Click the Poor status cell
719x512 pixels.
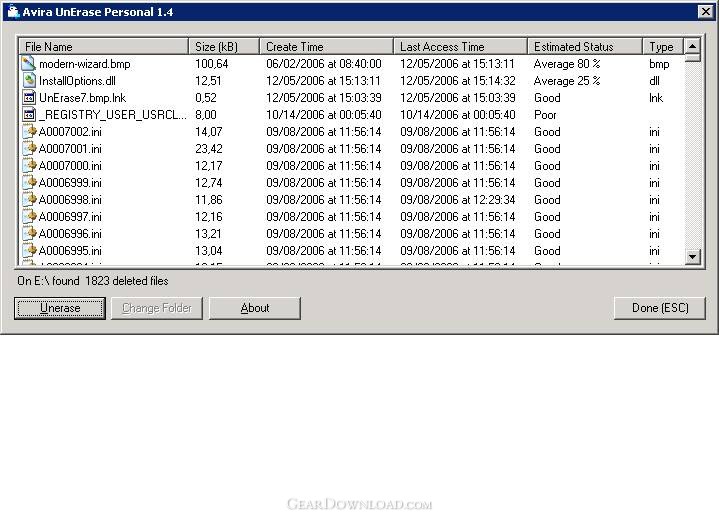click(x=545, y=115)
